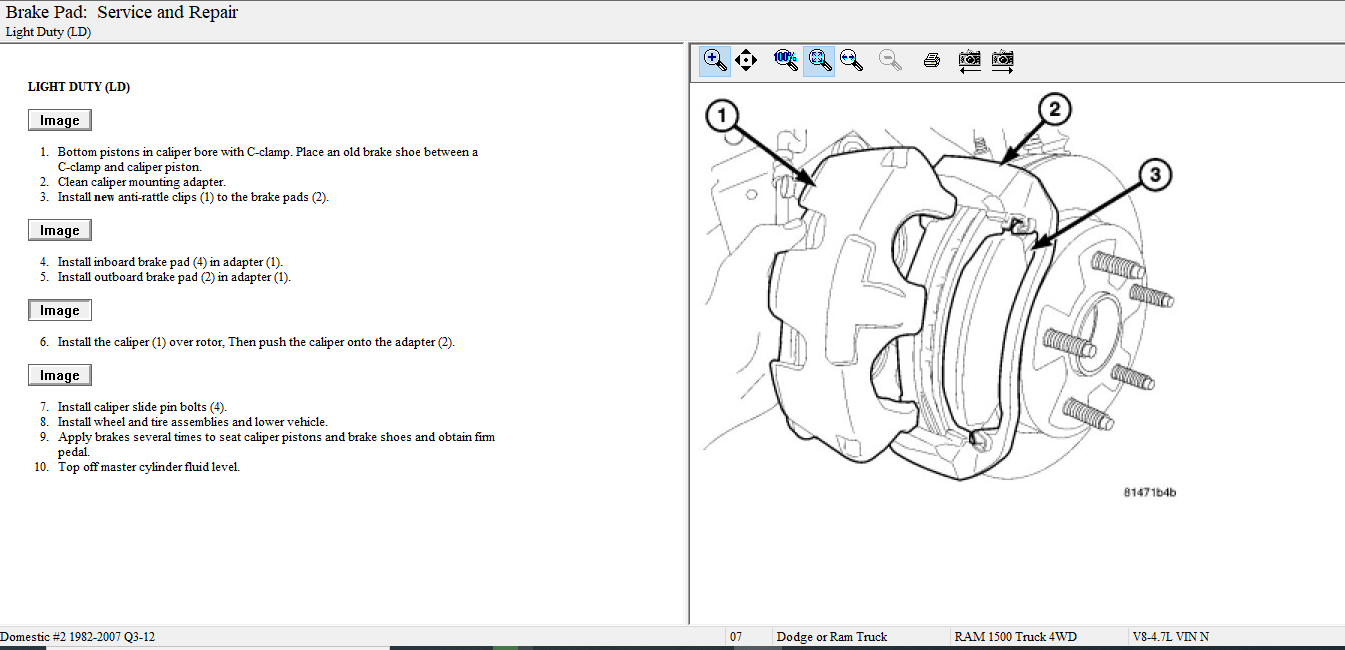Image resolution: width=1345 pixels, height=650 pixels.
Task: Set diagram zoom to 100%
Action: pyautogui.click(x=785, y=60)
